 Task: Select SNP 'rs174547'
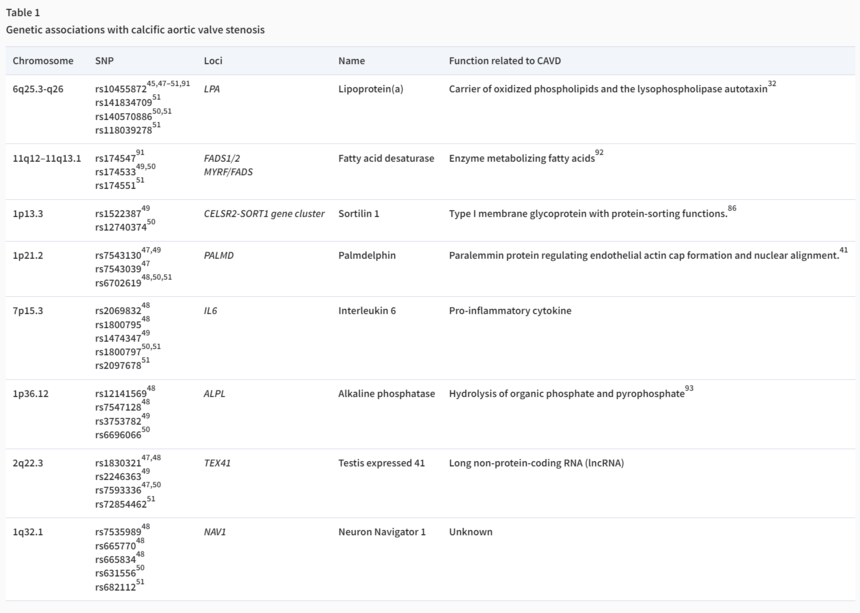coord(115,158)
